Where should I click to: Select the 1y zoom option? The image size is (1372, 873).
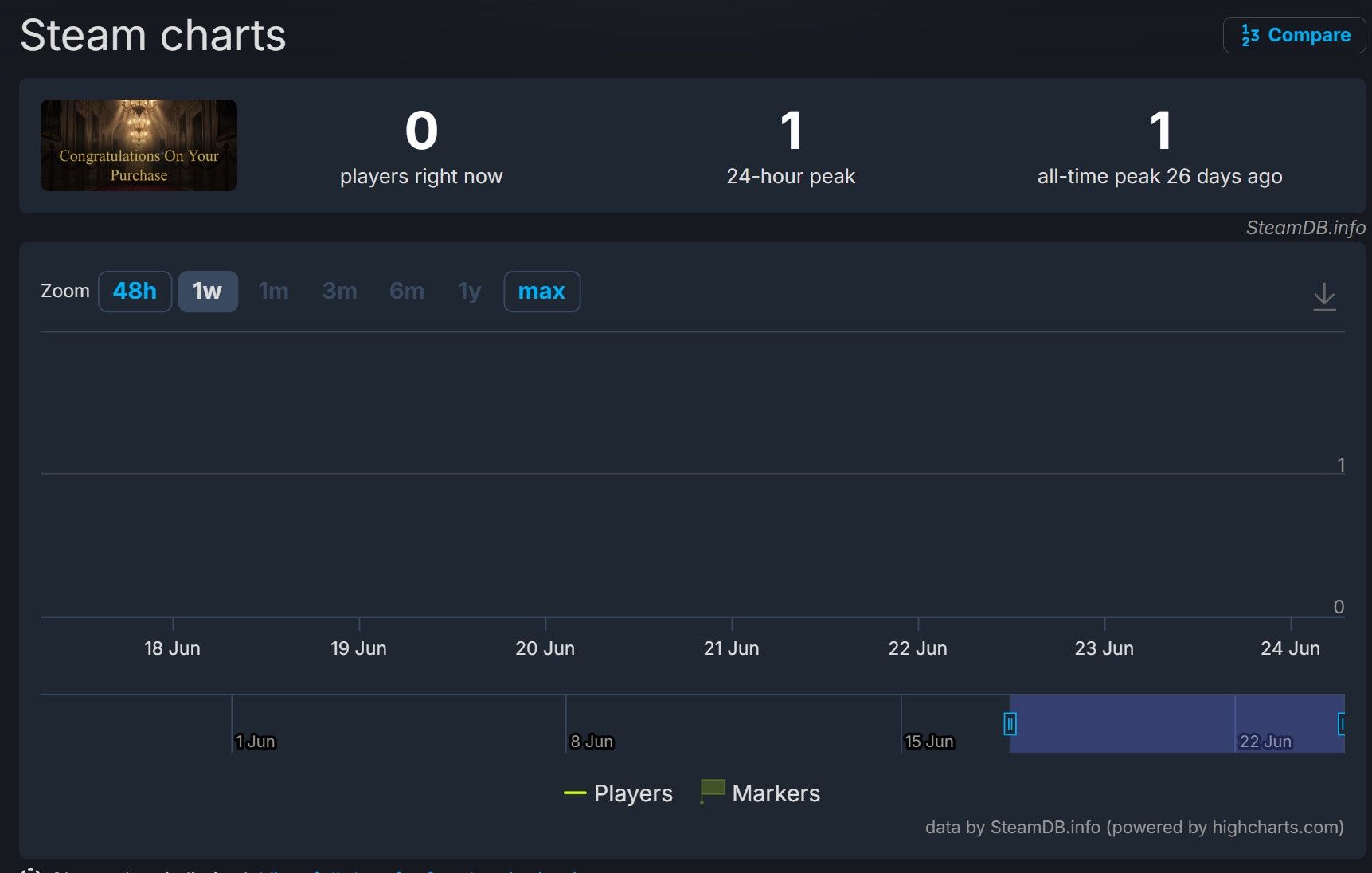click(470, 292)
